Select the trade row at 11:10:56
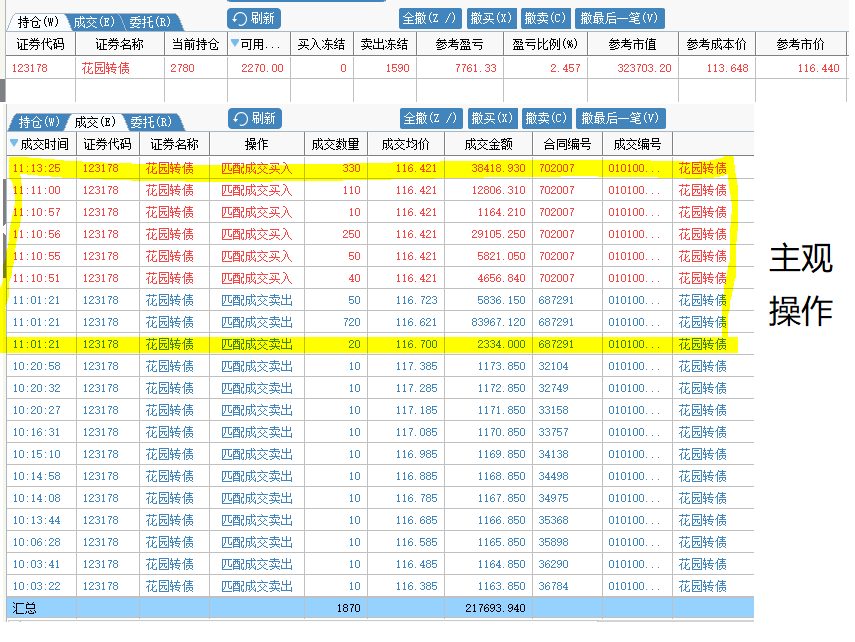This screenshot has height=642, width=855. point(380,234)
